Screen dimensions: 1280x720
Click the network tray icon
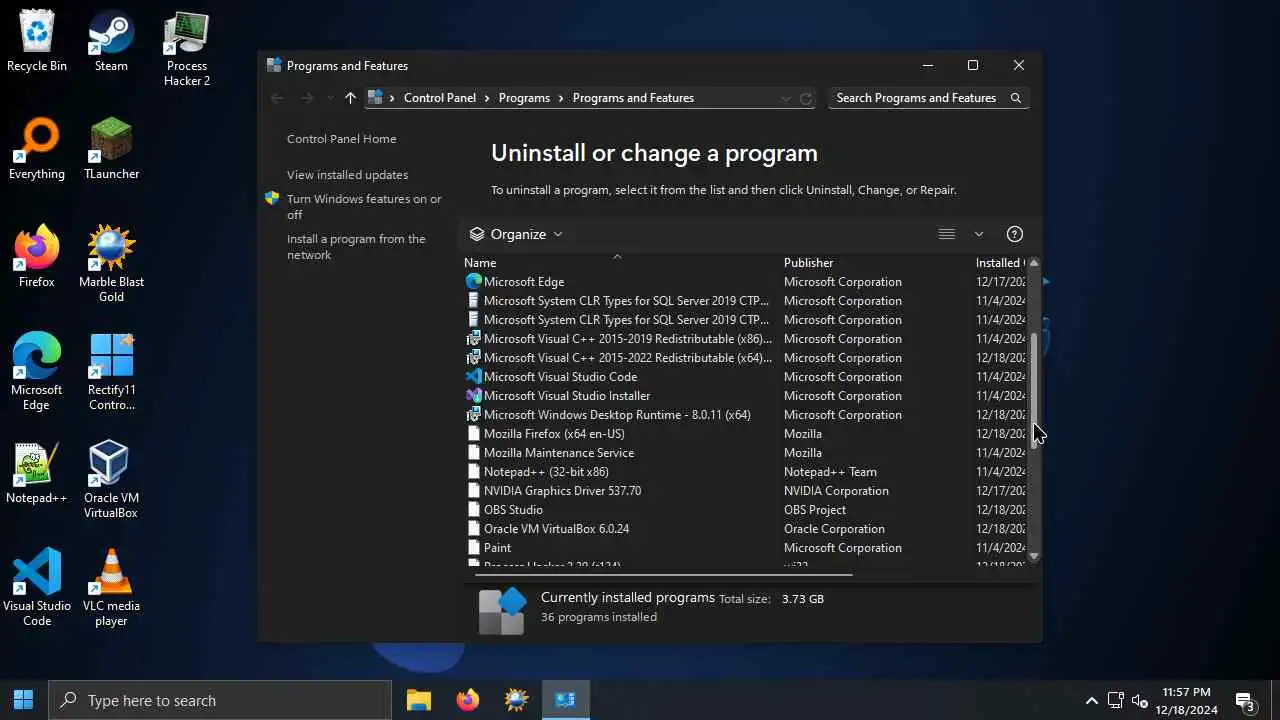click(1116, 700)
